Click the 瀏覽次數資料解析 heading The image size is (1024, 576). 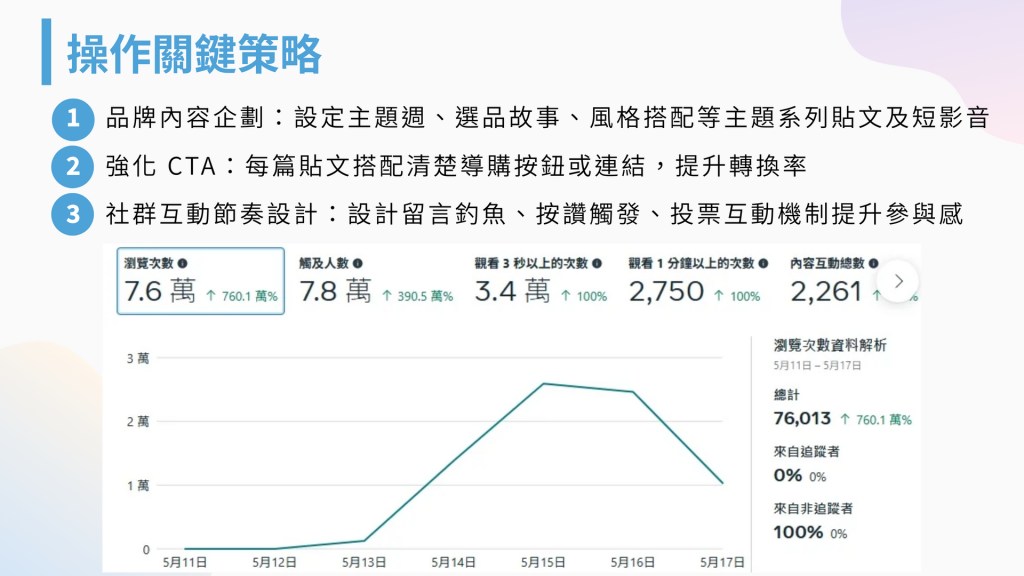pyautogui.click(x=830, y=345)
